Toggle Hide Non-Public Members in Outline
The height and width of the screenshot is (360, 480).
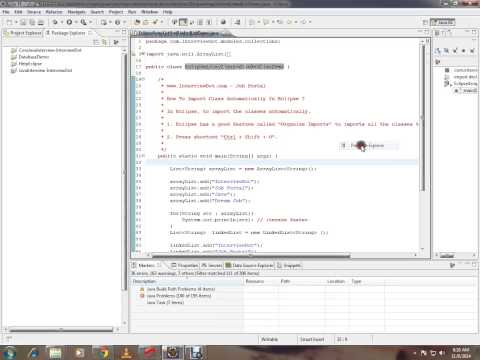click(x=464, y=51)
